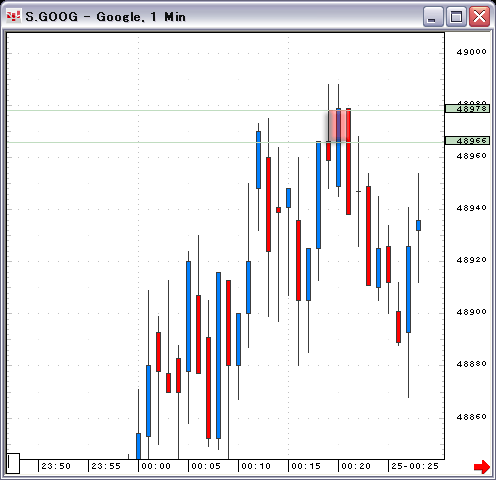The image size is (496, 480).
Task: Click the 00:10 time axis label
Action: pyautogui.click(x=256, y=466)
